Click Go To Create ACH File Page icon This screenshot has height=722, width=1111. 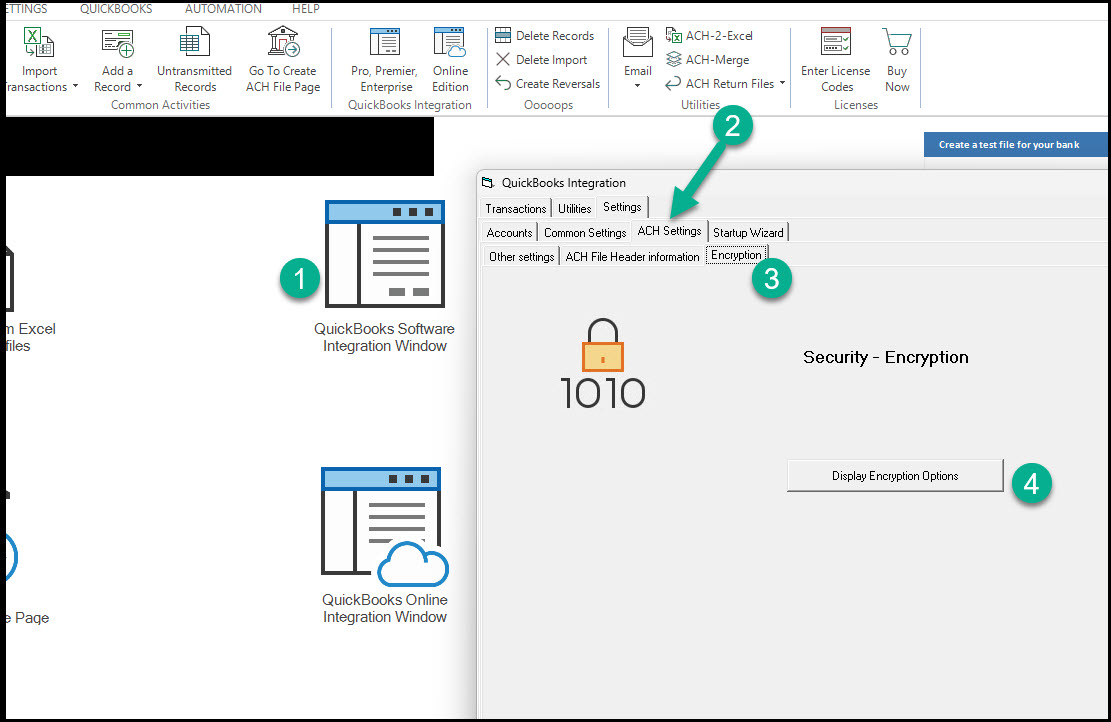pos(283,41)
